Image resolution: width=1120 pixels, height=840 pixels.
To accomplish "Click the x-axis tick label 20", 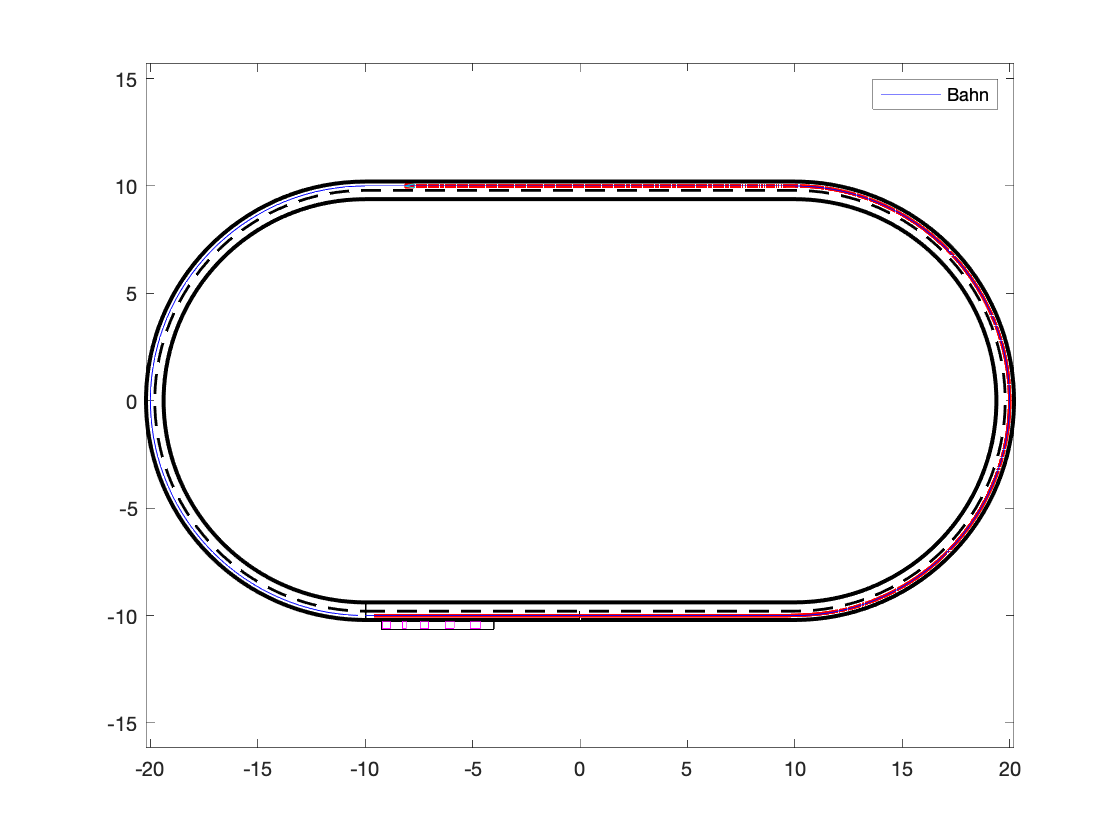I will [1009, 769].
